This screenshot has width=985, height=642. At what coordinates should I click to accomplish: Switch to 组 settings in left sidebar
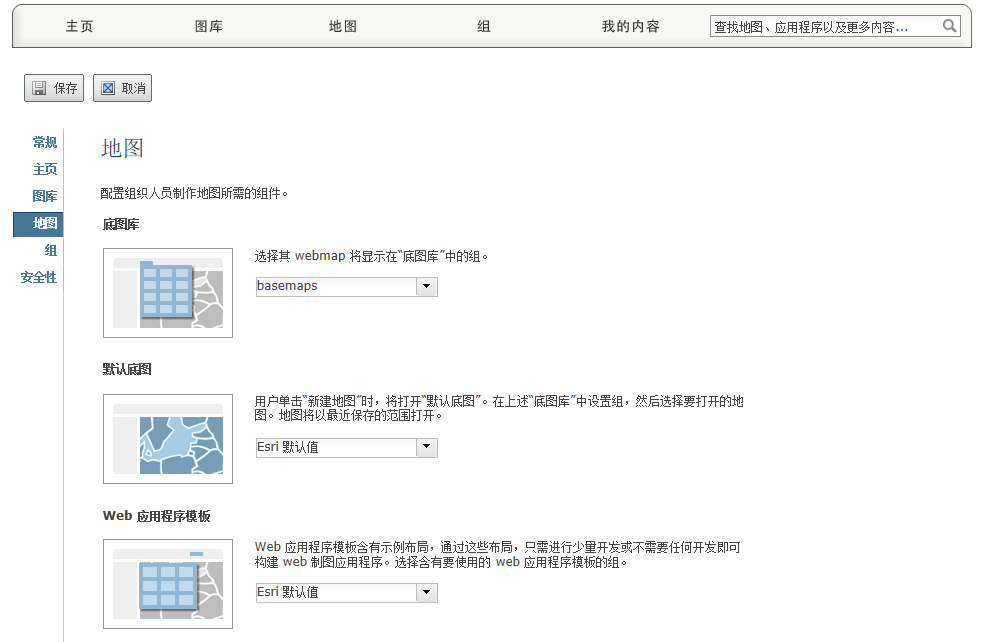[x=51, y=251]
